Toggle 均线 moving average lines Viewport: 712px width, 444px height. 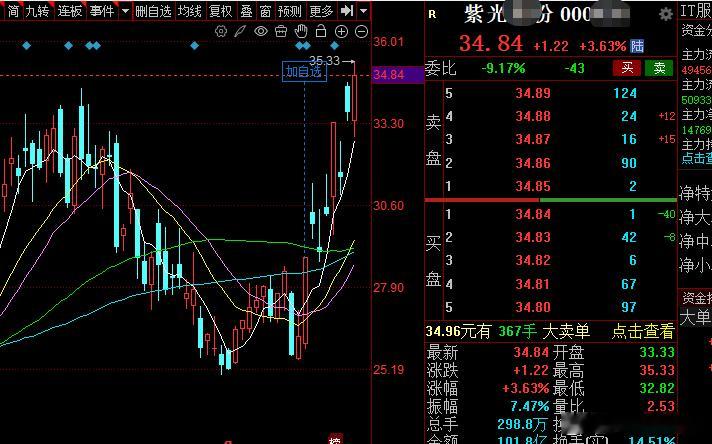pos(189,11)
